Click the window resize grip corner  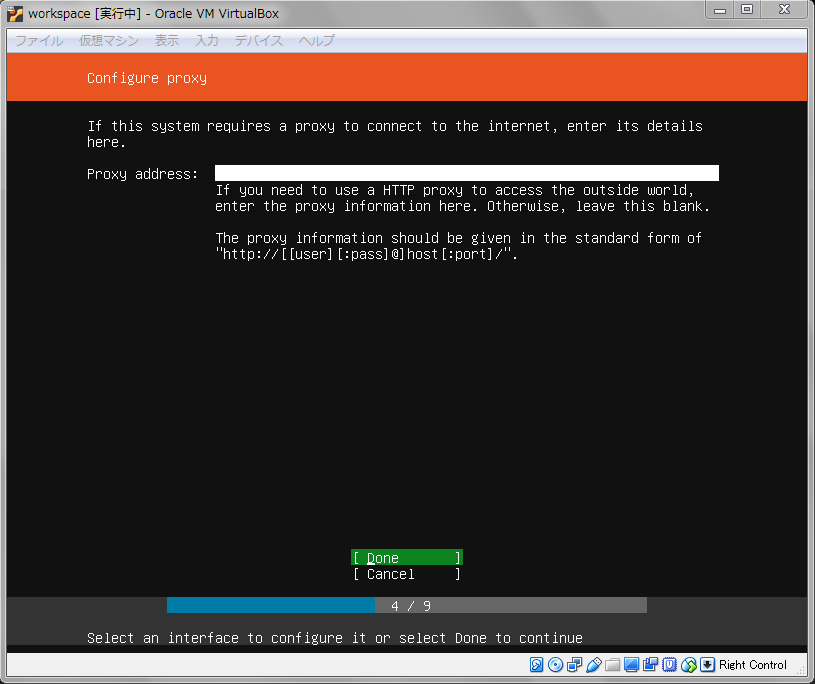(x=801, y=670)
